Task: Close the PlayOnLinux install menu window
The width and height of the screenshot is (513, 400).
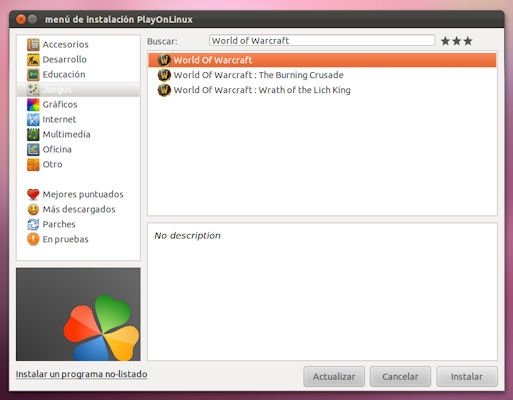Action: [x=21, y=19]
